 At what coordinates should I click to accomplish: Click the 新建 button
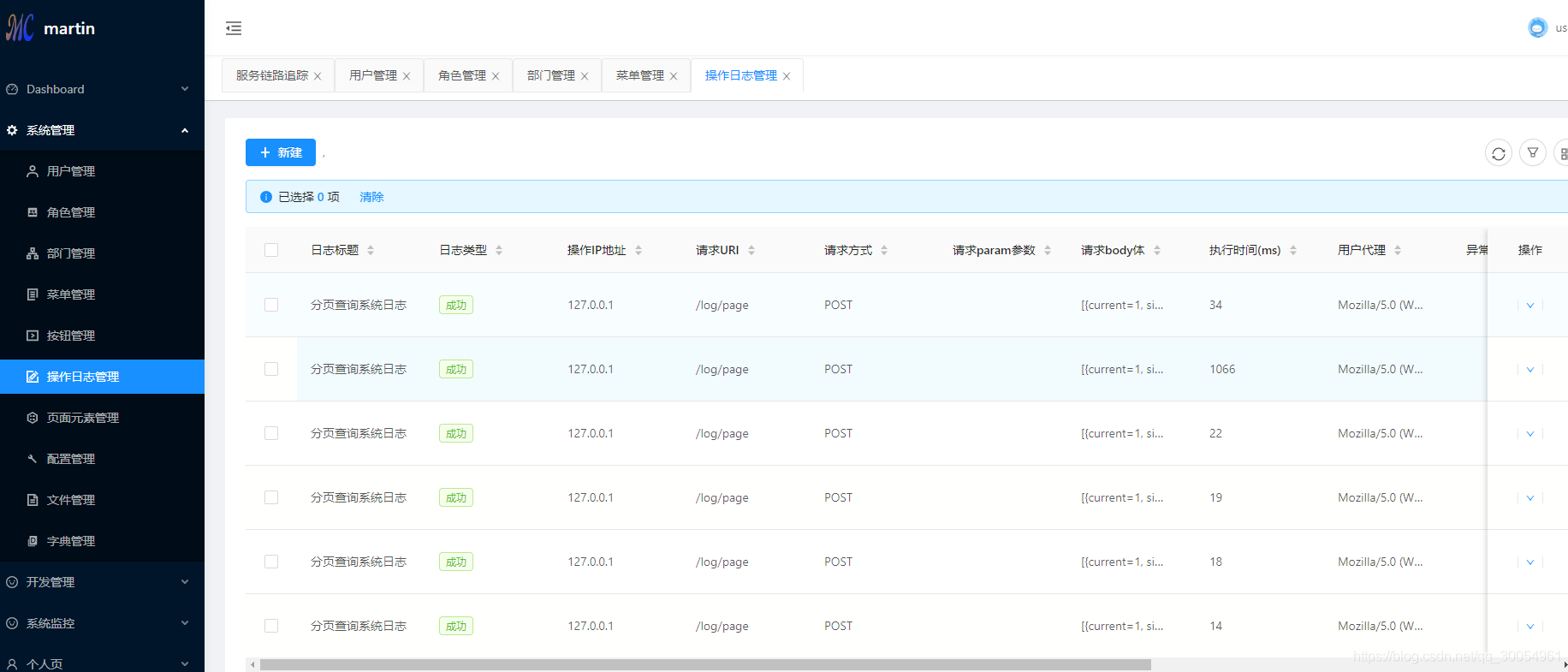click(281, 152)
